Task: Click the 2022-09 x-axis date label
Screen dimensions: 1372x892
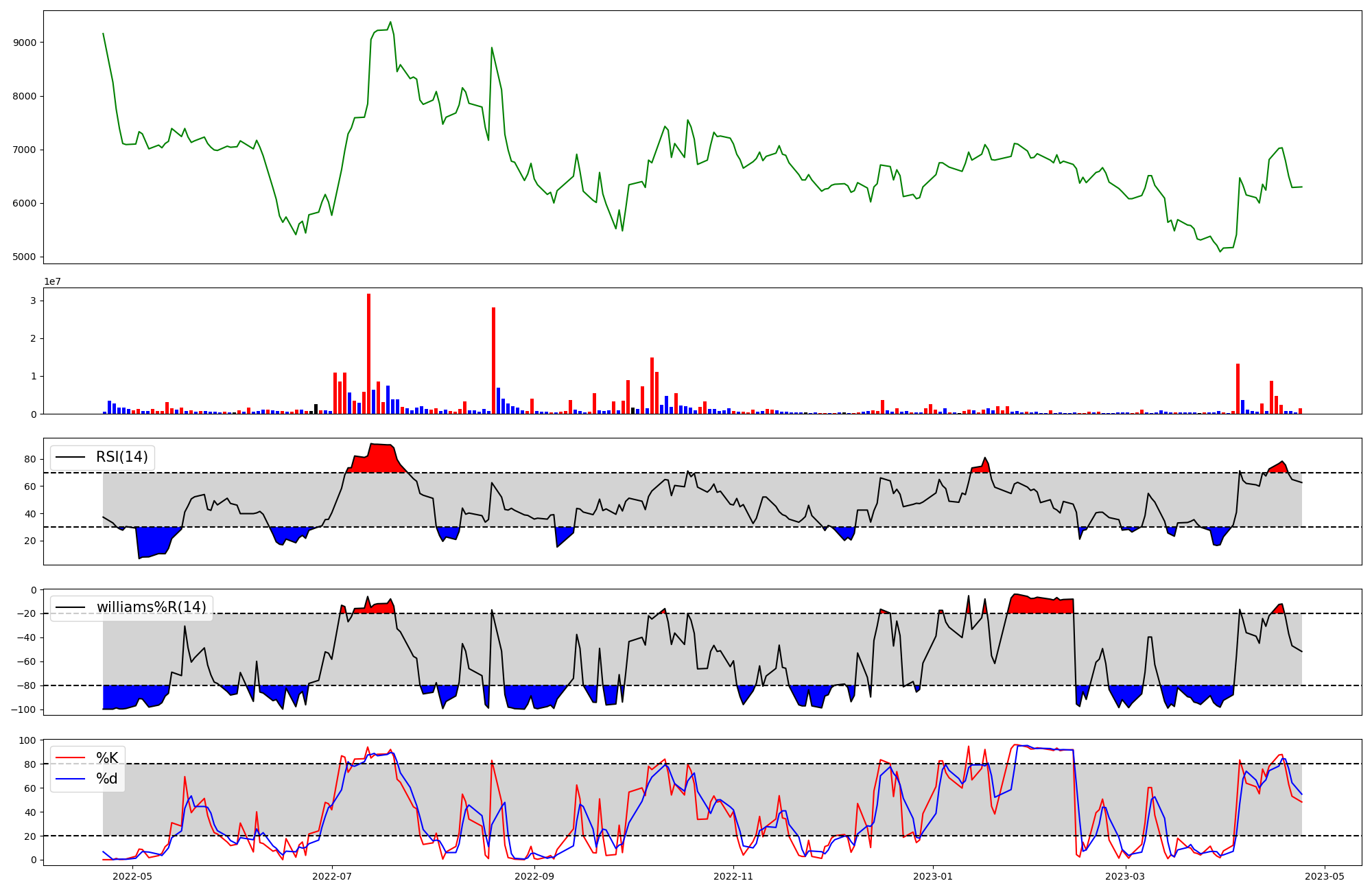Action: pos(534,876)
